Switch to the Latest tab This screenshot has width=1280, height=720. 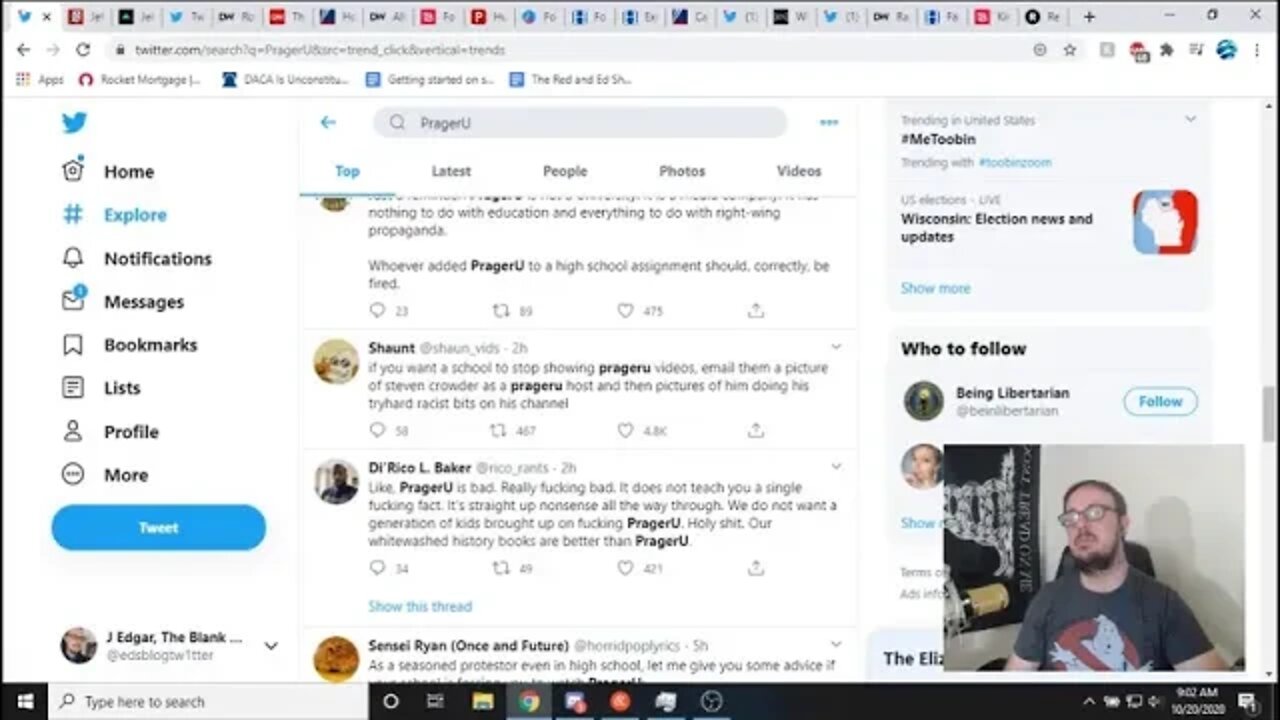[x=451, y=171]
